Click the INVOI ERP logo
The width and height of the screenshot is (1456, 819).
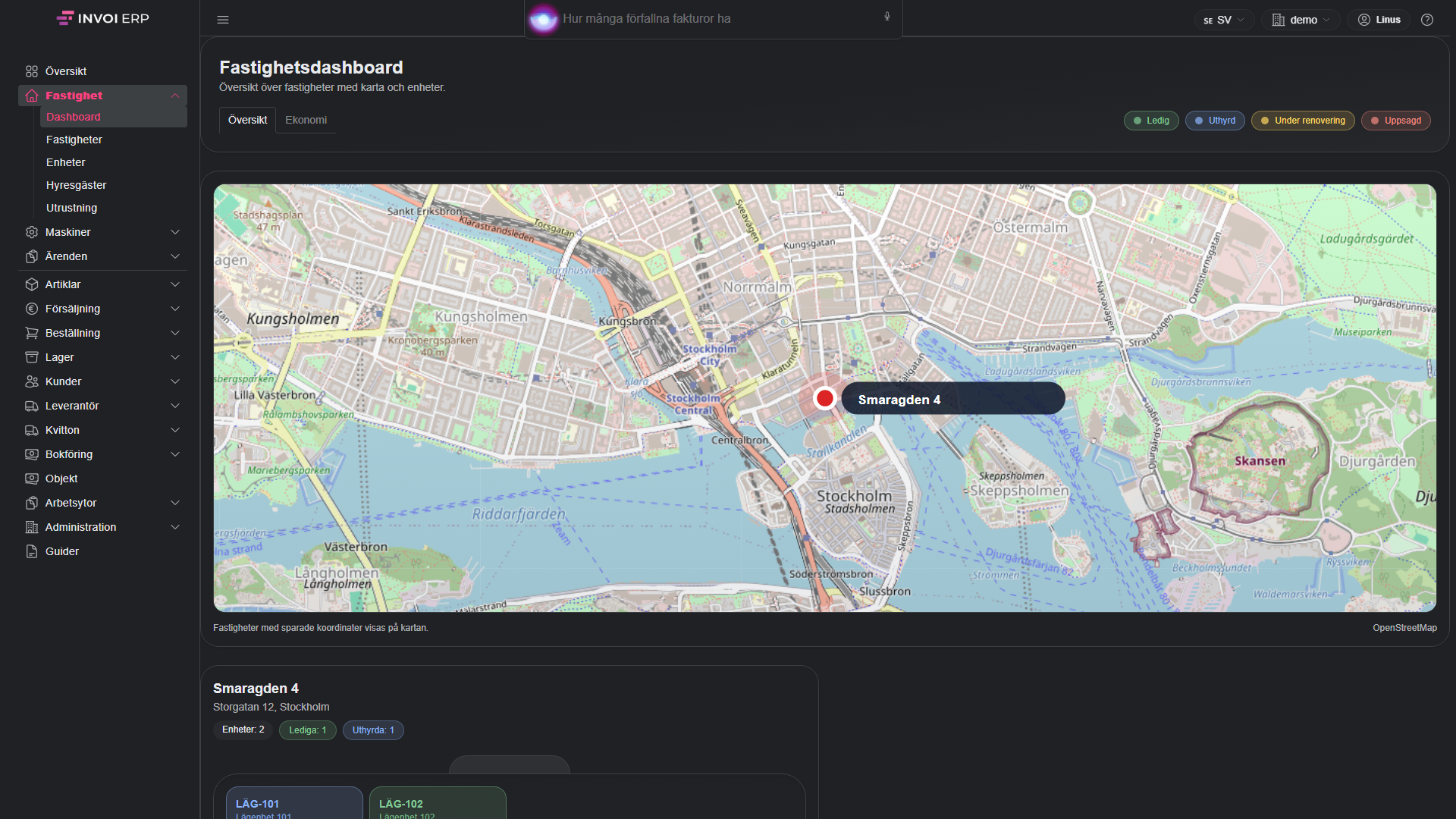pyautogui.click(x=102, y=18)
